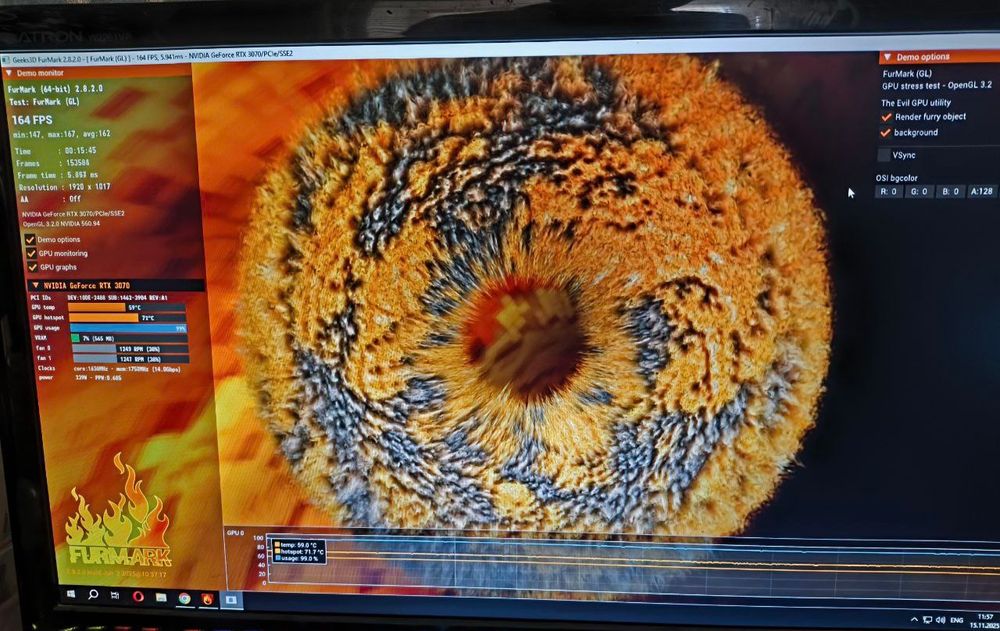Screen dimensions: 1000x631
Task: Open taskbar search magnifier
Action: 93,594
